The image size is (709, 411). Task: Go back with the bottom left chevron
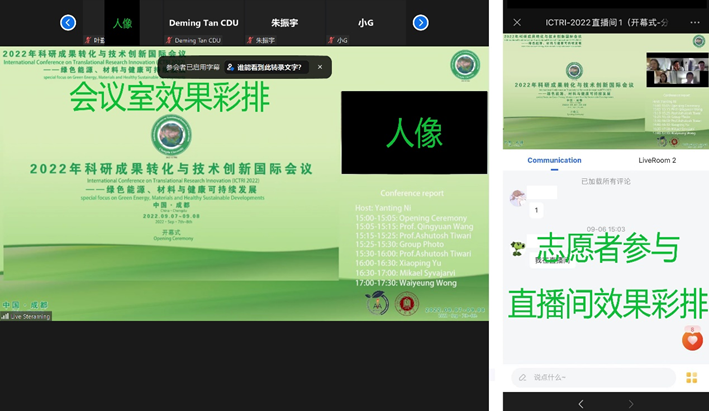(581, 403)
